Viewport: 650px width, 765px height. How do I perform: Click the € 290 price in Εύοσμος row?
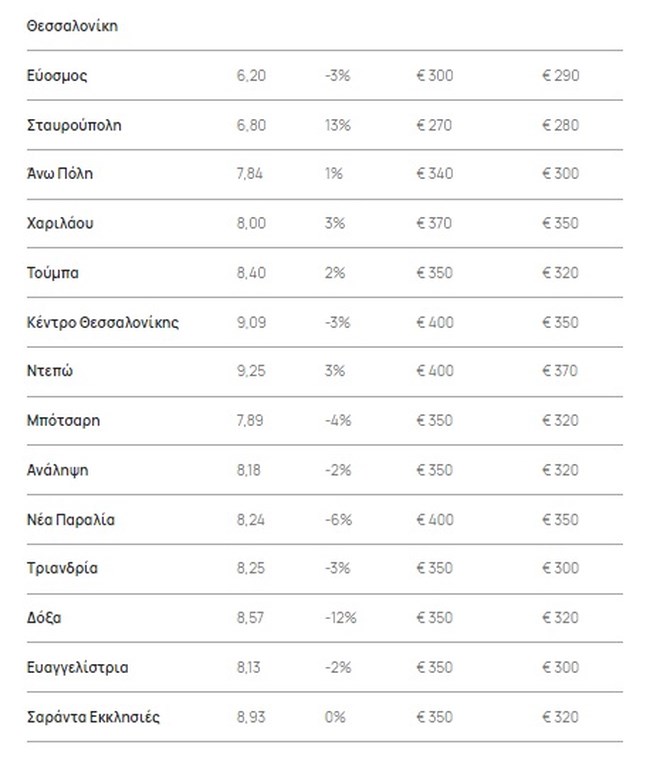coord(560,75)
